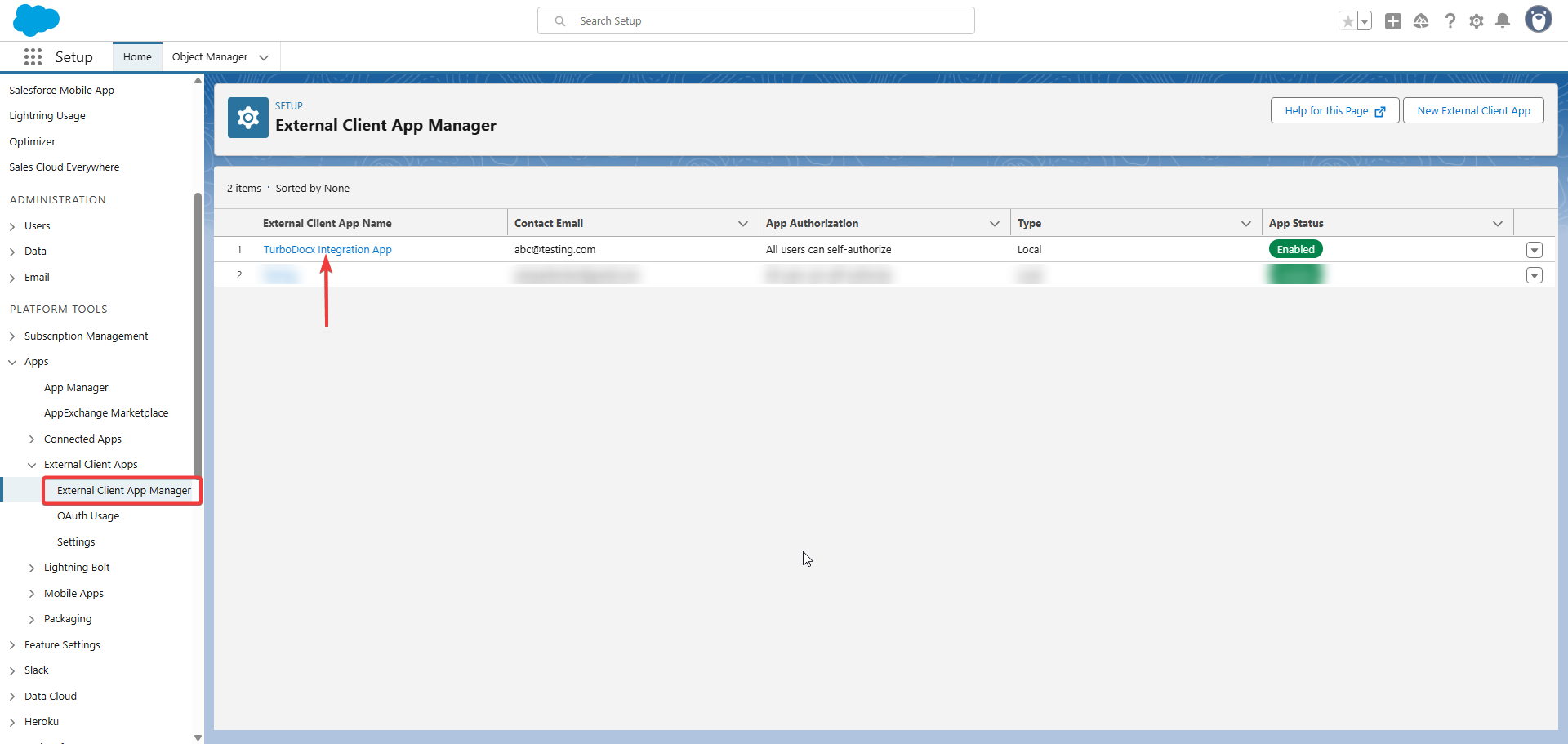The width and height of the screenshot is (1568, 744).
Task: Expand the Connected Apps chevron
Action: (x=32, y=439)
